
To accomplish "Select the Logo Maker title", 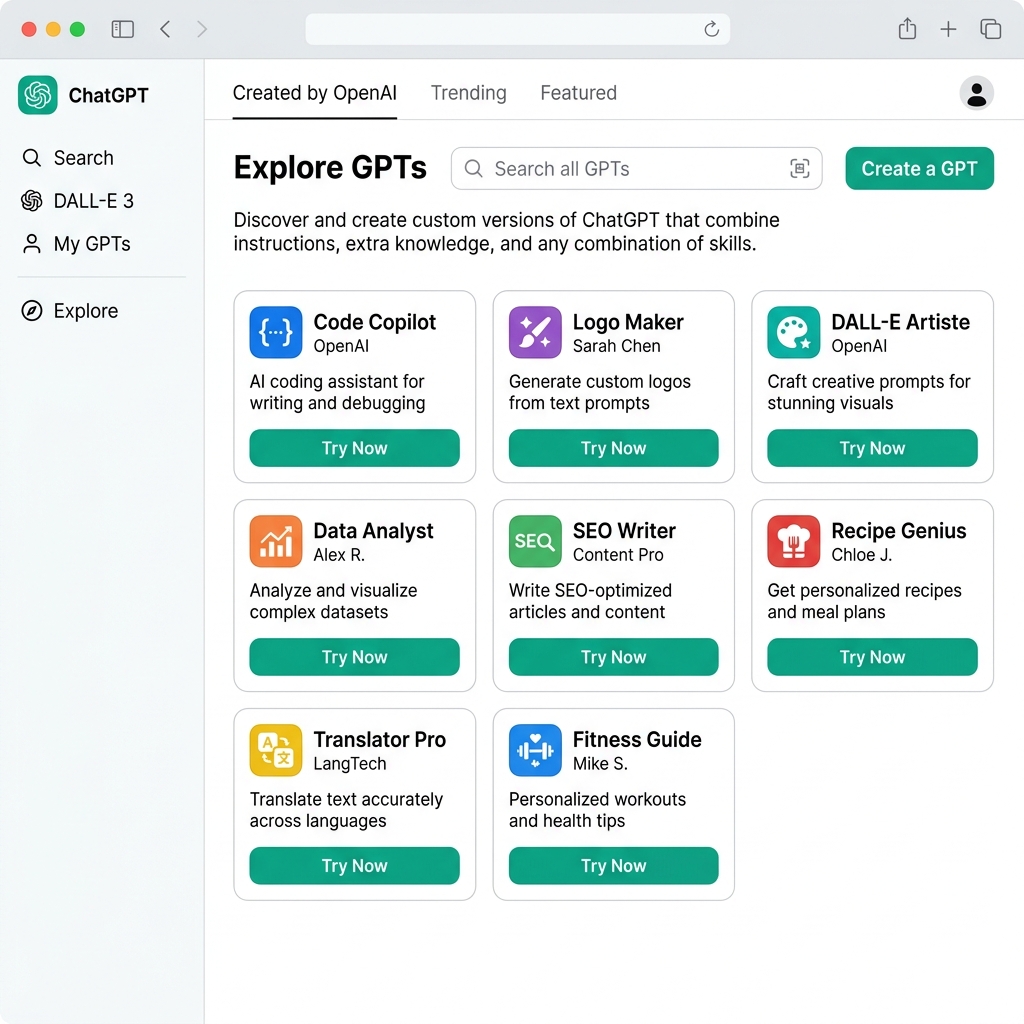I will tap(628, 322).
